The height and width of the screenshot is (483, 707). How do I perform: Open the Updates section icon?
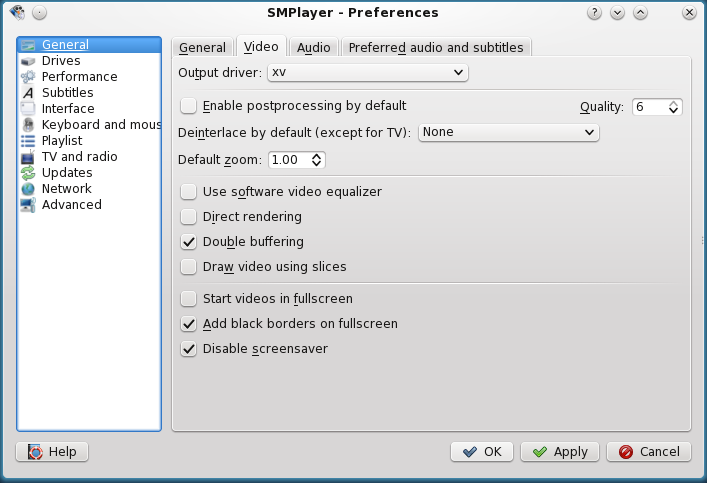[28, 173]
